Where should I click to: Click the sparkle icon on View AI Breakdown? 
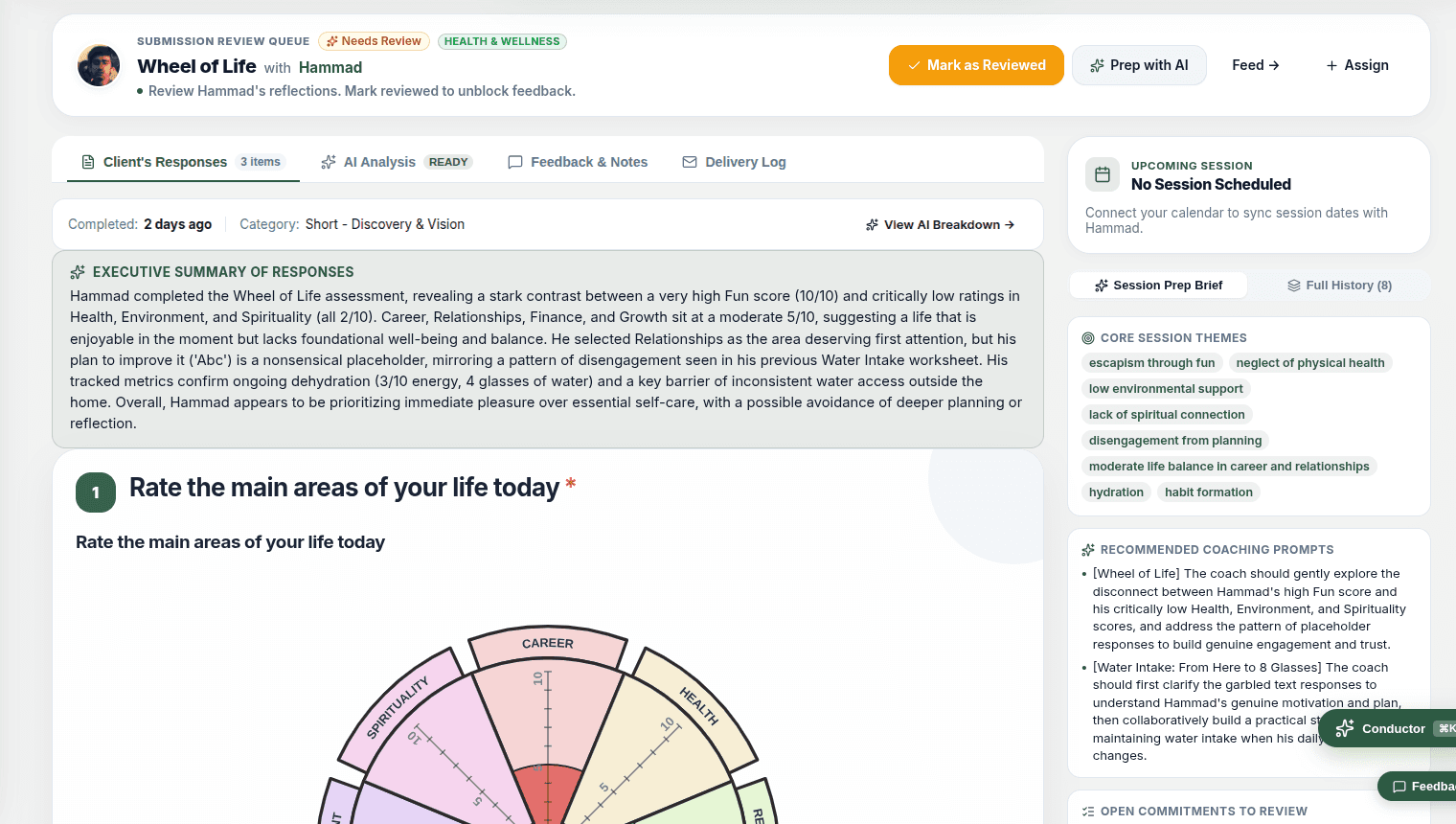872,224
